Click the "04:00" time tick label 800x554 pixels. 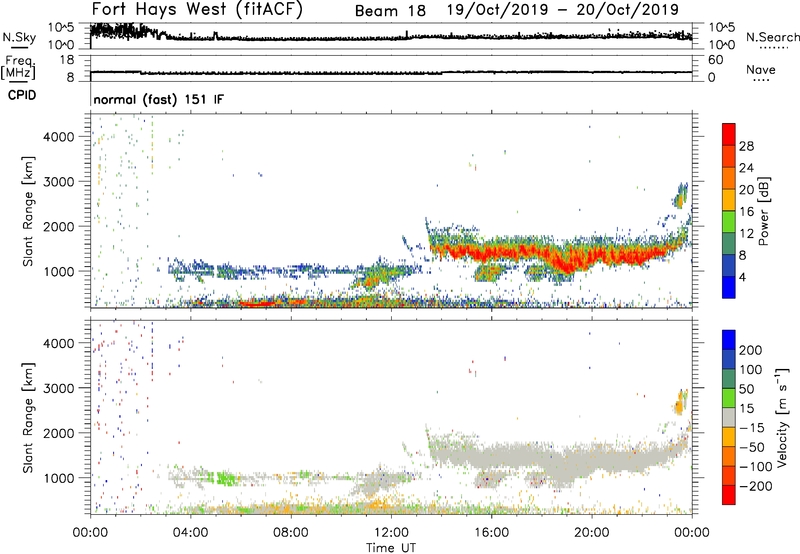(190, 533)
